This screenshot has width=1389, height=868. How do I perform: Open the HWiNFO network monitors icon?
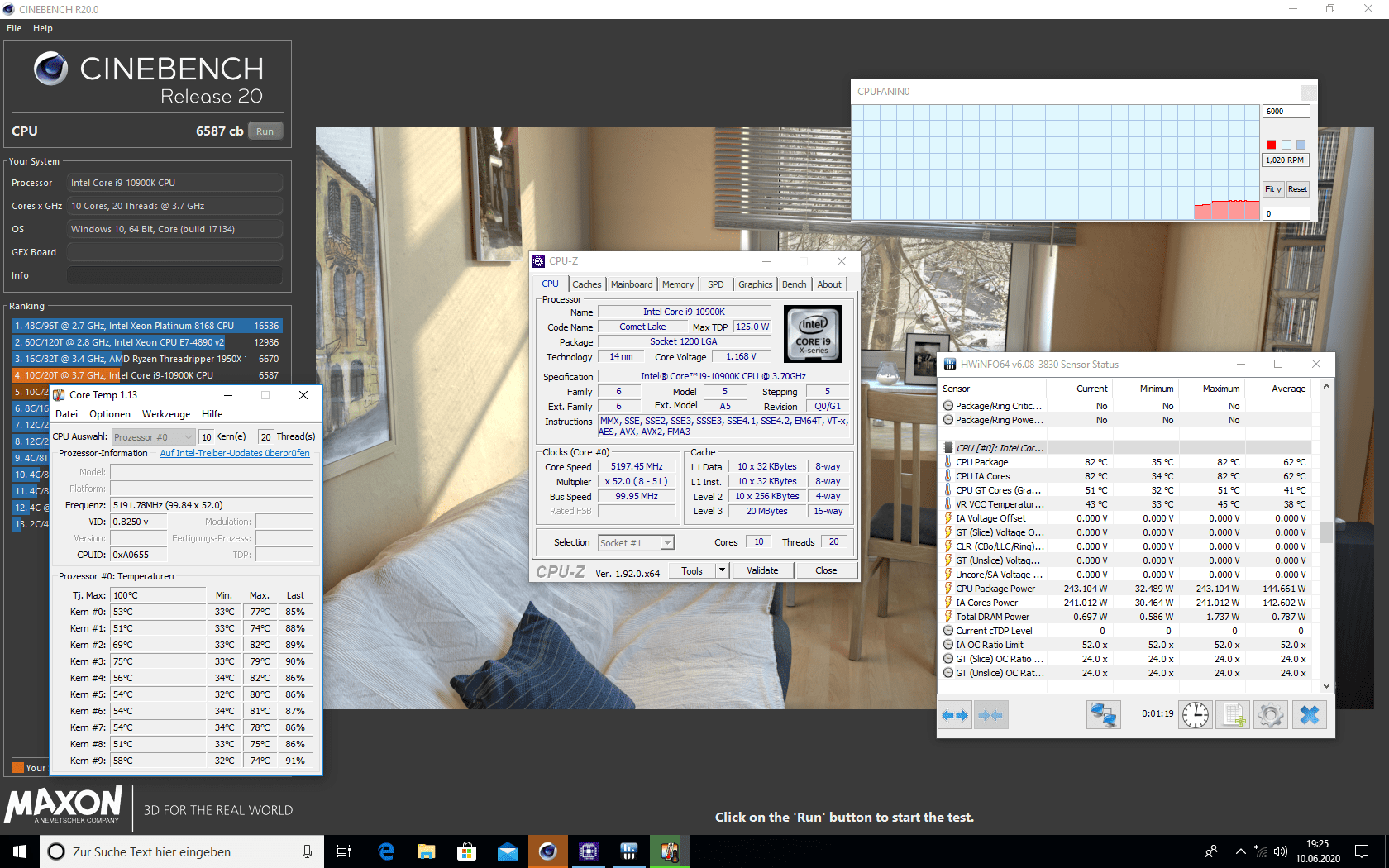(1103, 715)
